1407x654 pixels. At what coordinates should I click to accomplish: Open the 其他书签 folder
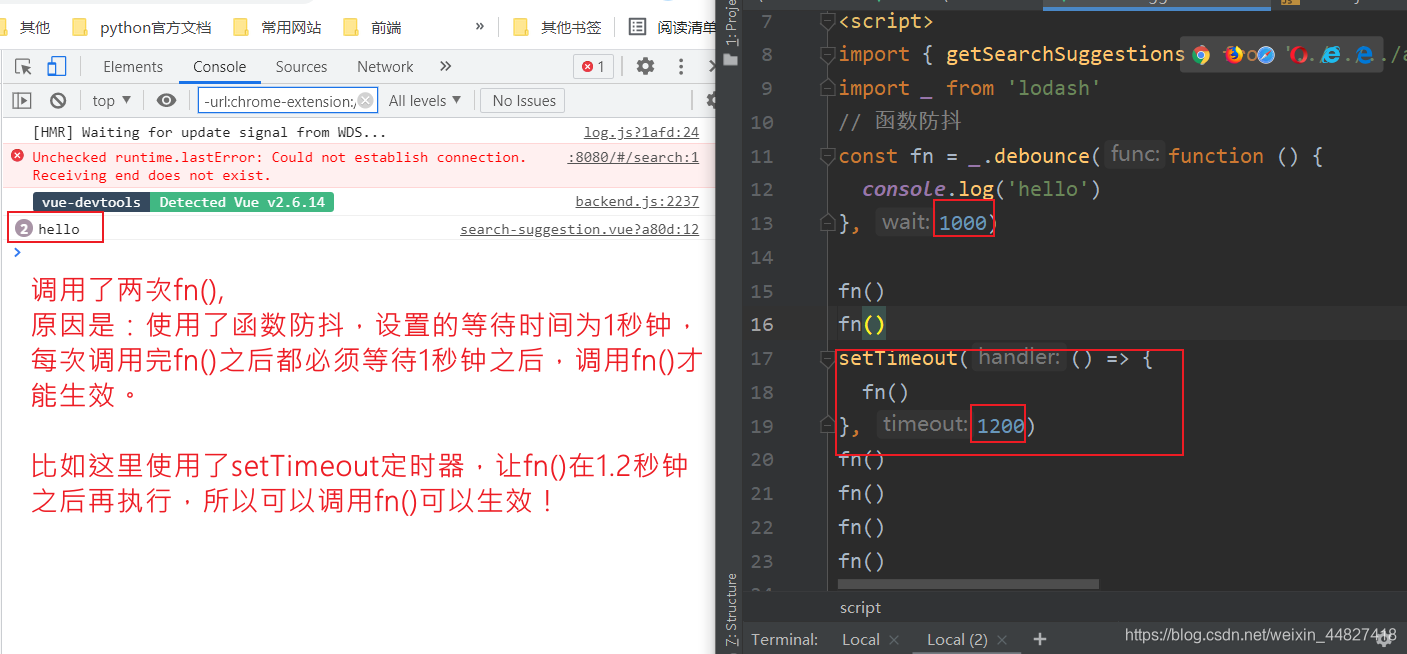[557, 27]
